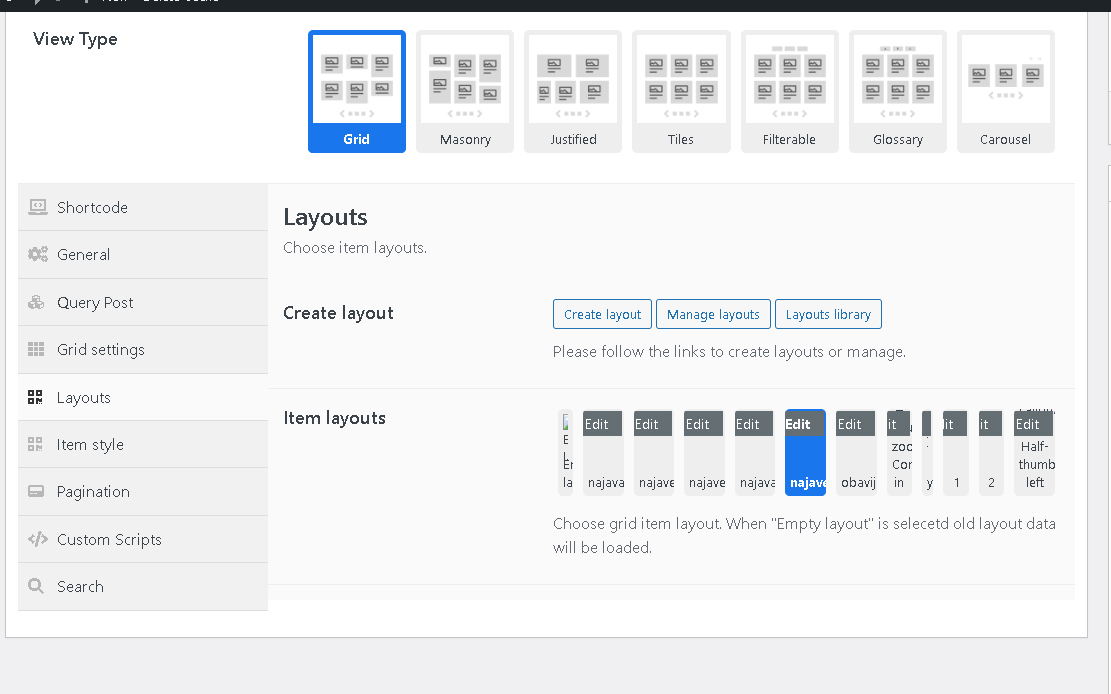Select the obavij item layout
This screenshot has width=1111, height=694.
(x=856, y=470)
